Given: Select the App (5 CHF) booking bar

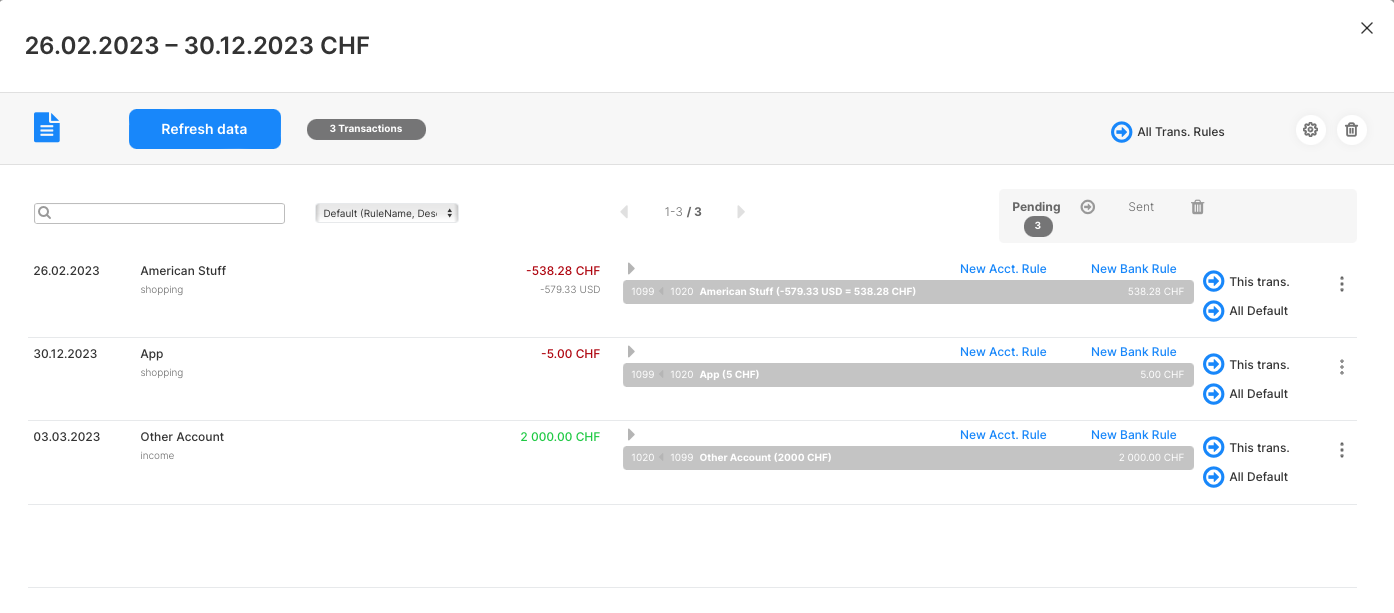Looking at the screenshot, I should 908,375.
